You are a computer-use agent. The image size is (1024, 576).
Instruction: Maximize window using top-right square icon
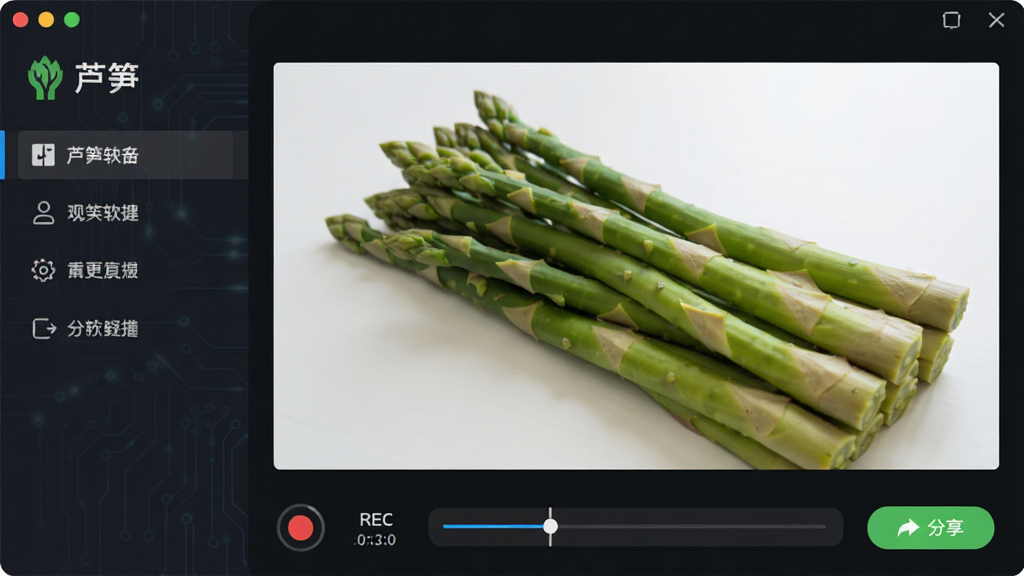click(x=952, y=20)
